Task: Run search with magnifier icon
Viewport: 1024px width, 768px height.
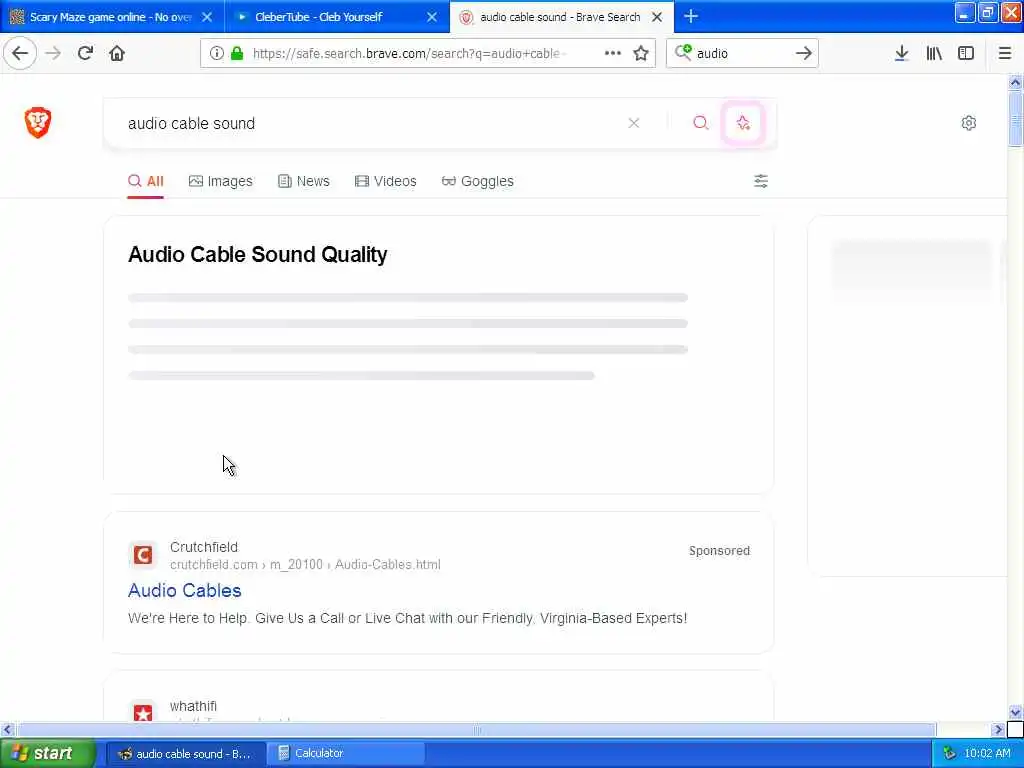Action: (701, 123)
